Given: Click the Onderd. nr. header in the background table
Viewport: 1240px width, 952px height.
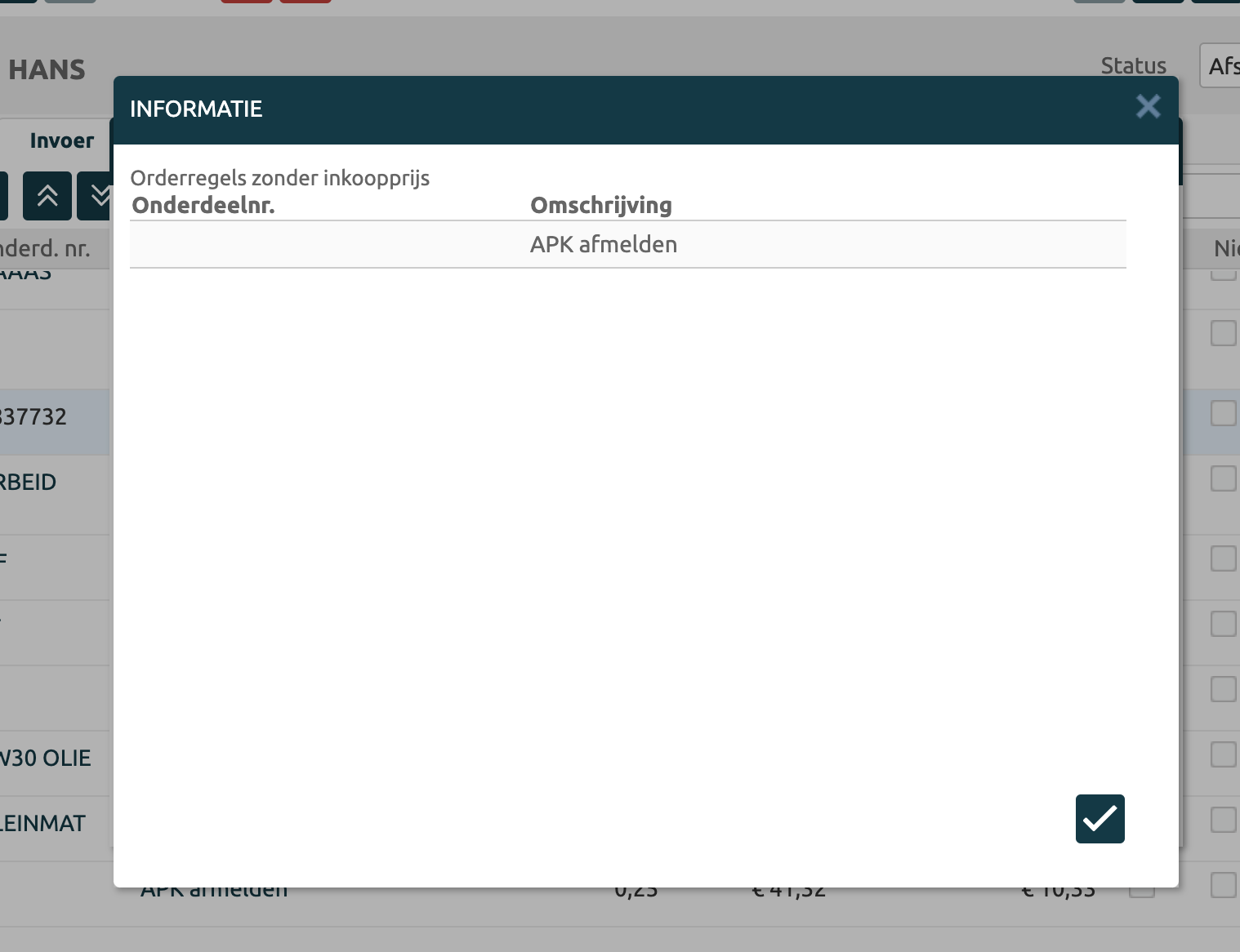Looking at the screenshot, I should tap(45, 249).
